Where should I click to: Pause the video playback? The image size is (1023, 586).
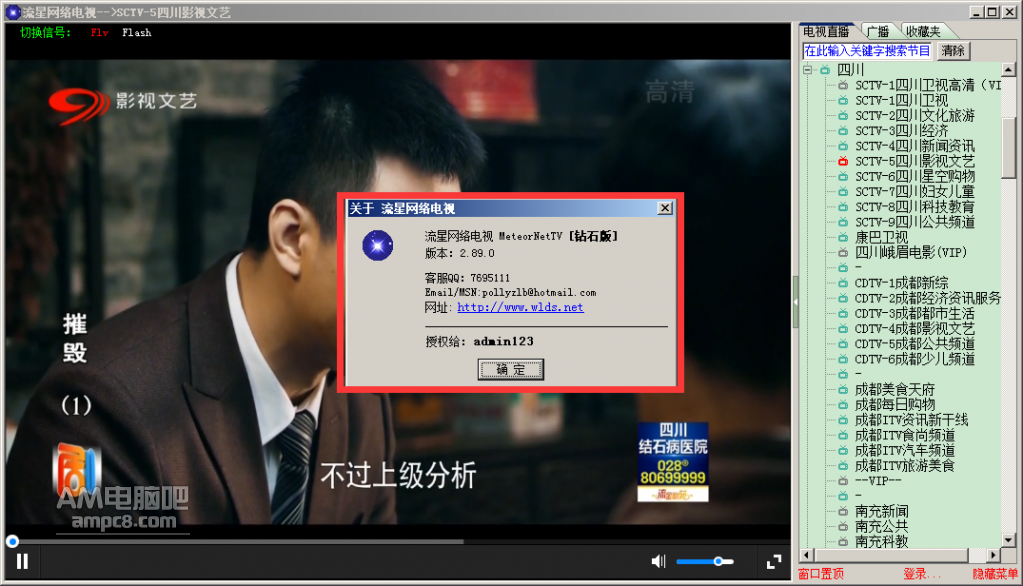22,561
